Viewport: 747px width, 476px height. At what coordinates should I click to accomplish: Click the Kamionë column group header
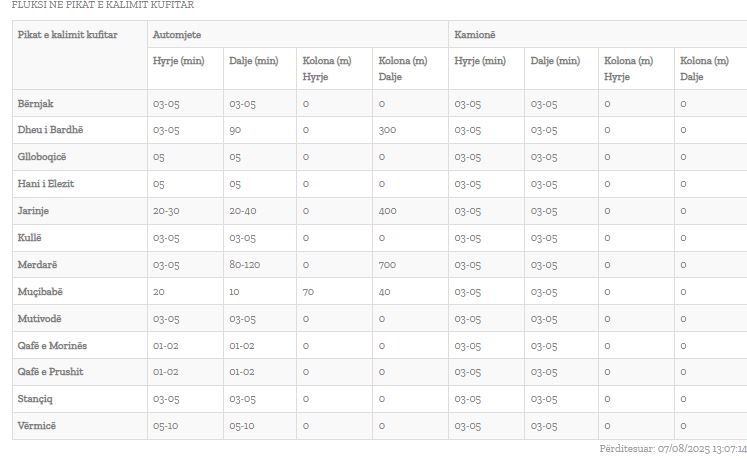click(475, 34)
